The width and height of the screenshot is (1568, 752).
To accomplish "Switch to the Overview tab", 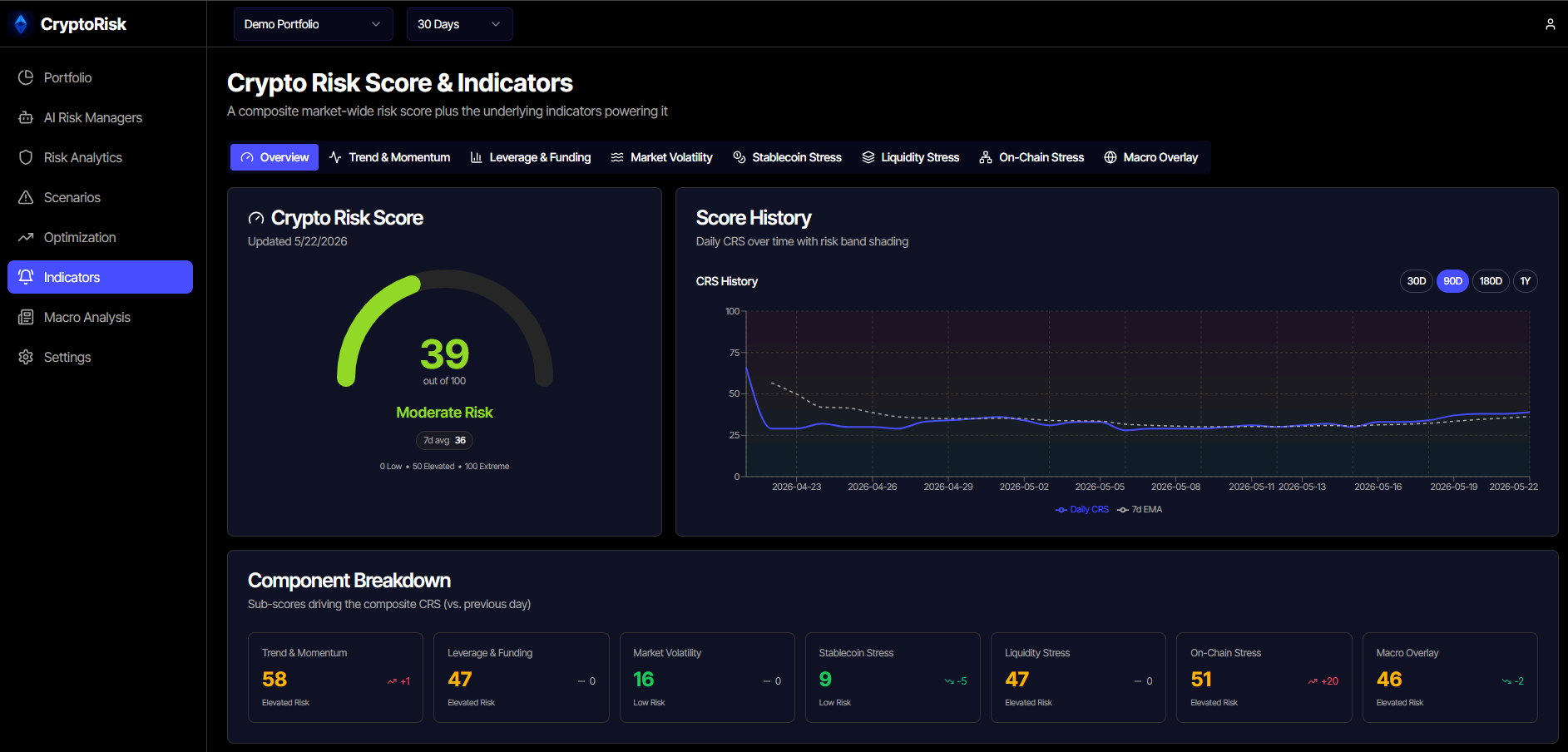I will [x=275, y=157].
